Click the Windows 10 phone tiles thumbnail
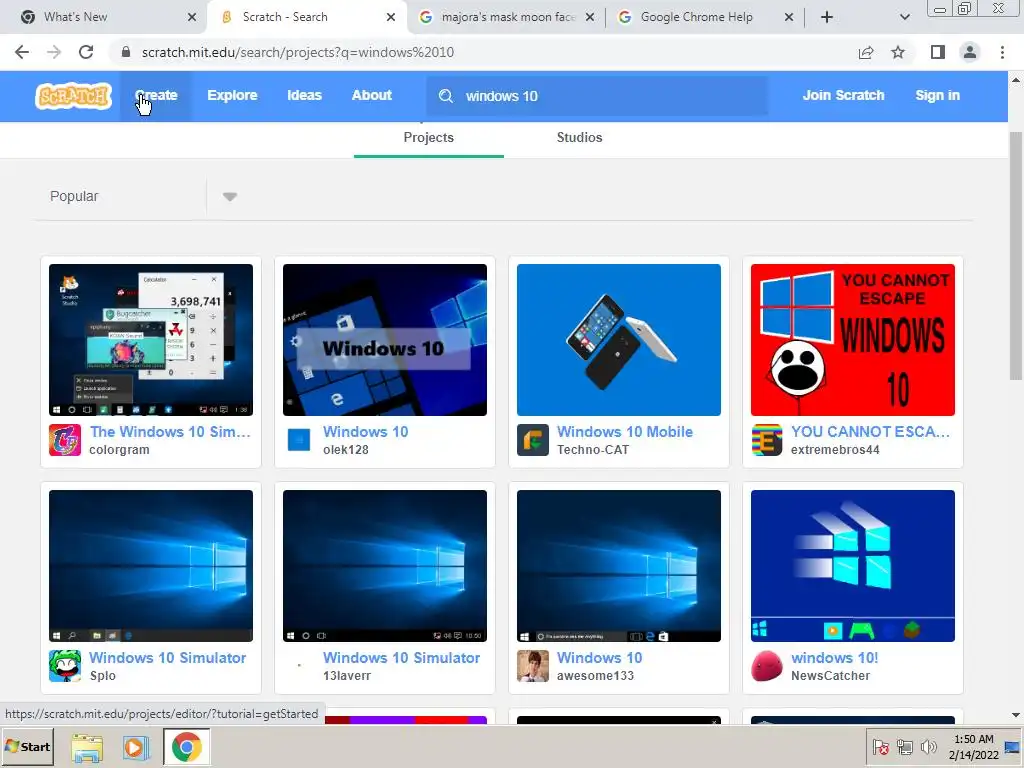This screenshot has height=768, width=1024. click(385, 340)
